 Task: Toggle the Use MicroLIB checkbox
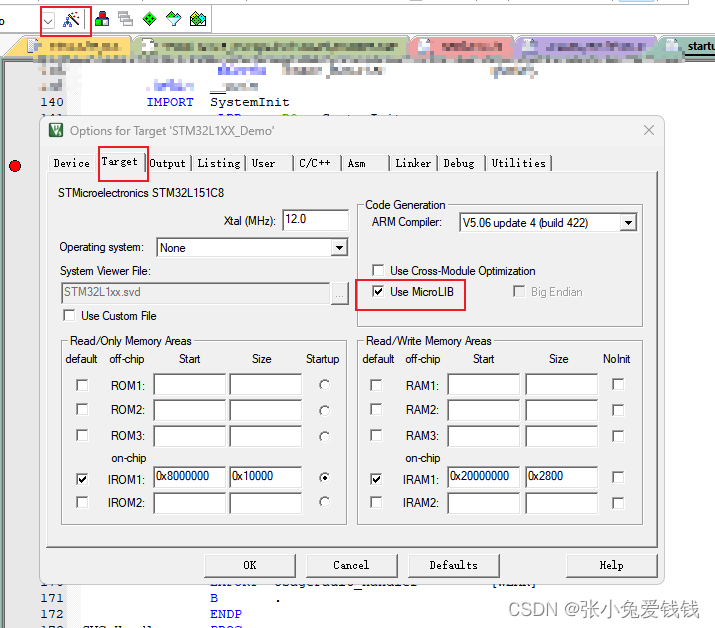click(x=378, y=291)
